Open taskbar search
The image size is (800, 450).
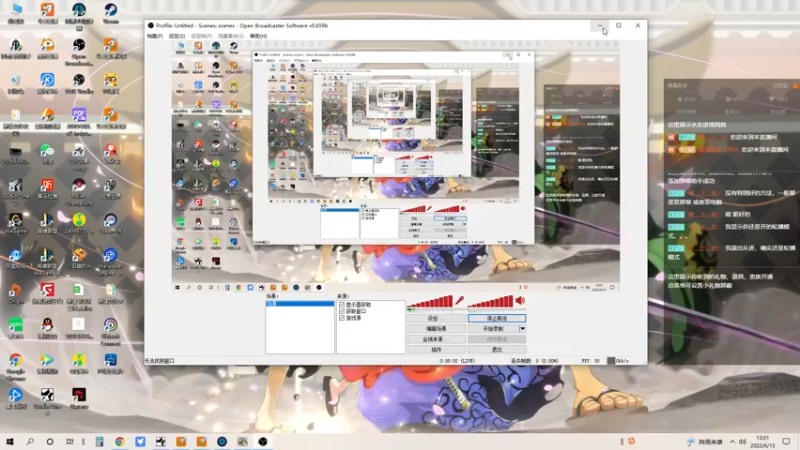point(30,441)
